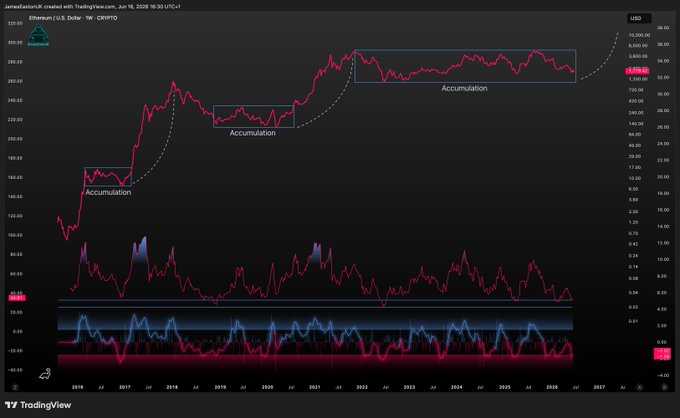This screenshot has height=418, width=680.
Task: Click the 32.00 value on the right axis
Action: (x=663, y=78)
